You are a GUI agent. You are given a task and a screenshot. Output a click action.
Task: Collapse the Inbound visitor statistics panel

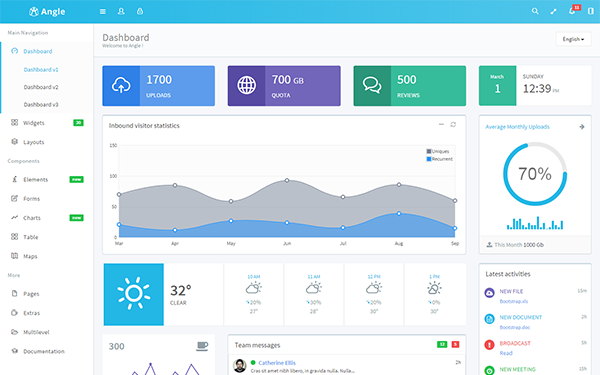click(441, 124)
